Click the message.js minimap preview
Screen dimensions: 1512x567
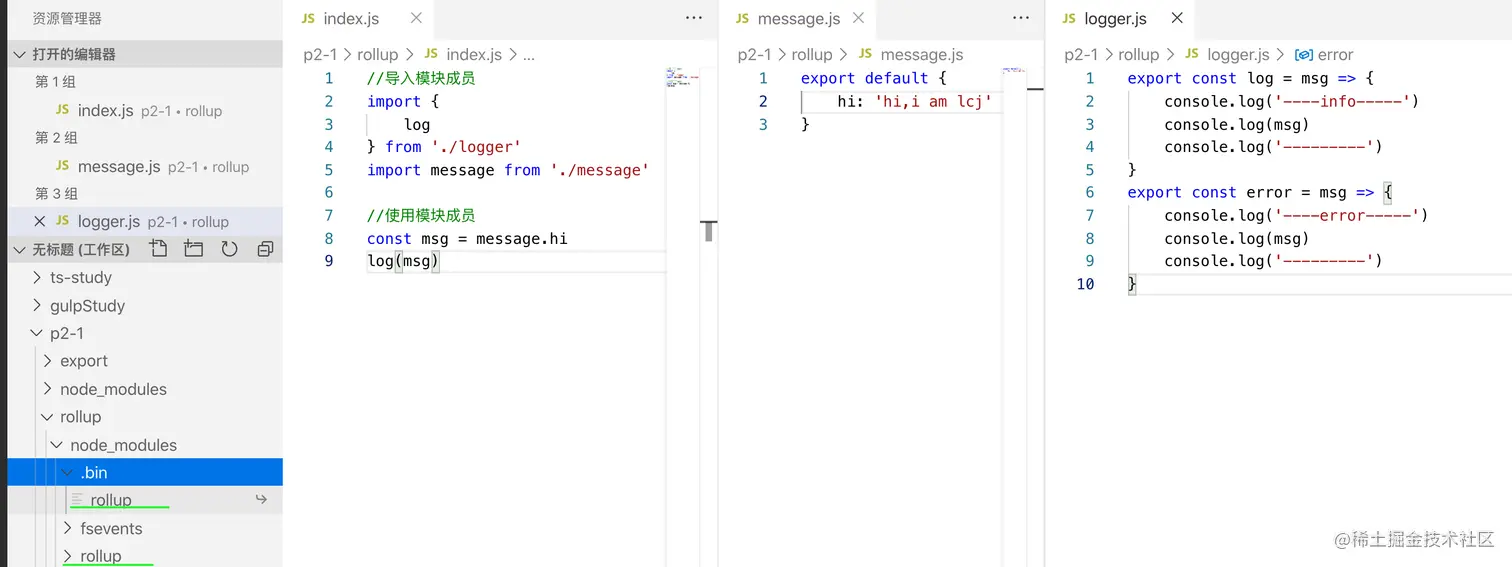(1012, 71)
